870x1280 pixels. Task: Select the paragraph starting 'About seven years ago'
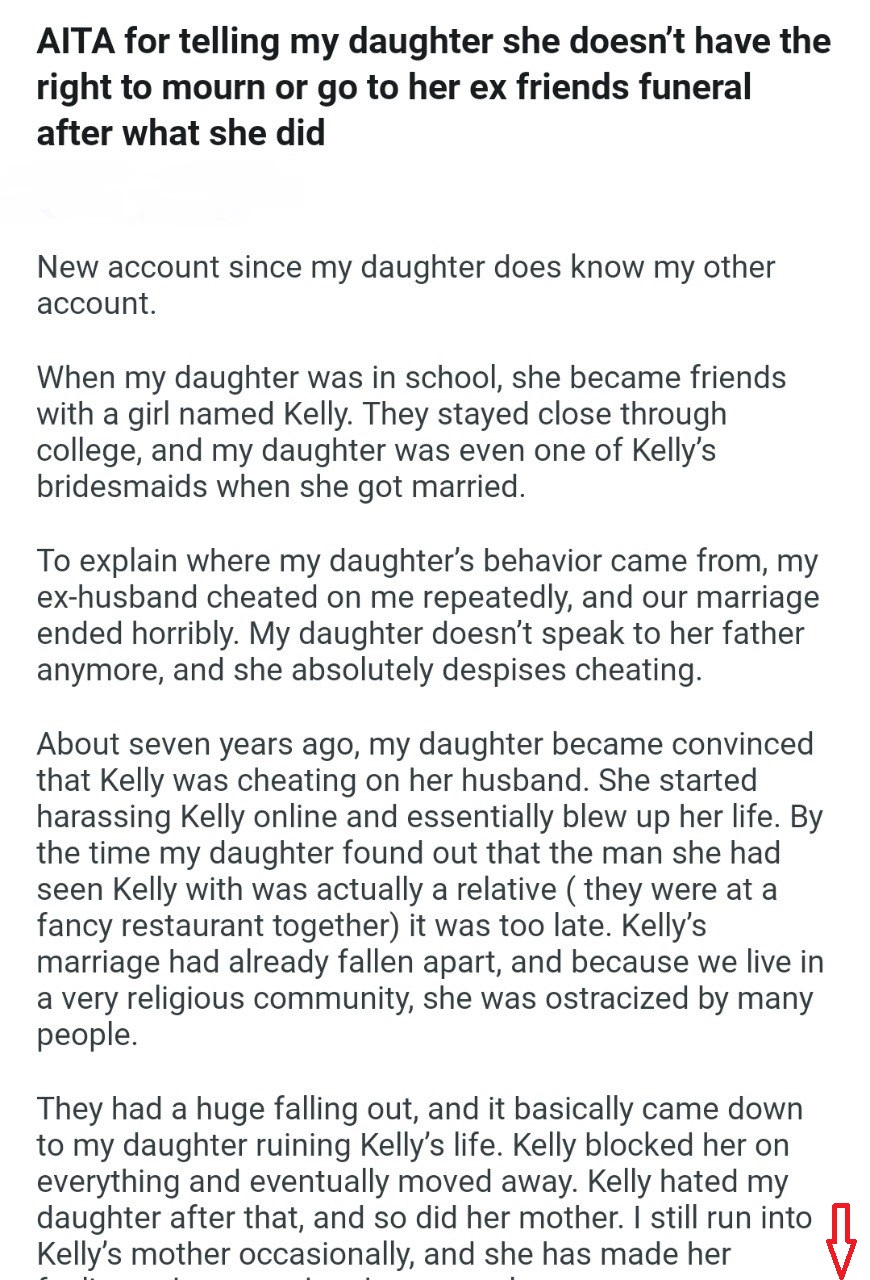pos(430,889)
